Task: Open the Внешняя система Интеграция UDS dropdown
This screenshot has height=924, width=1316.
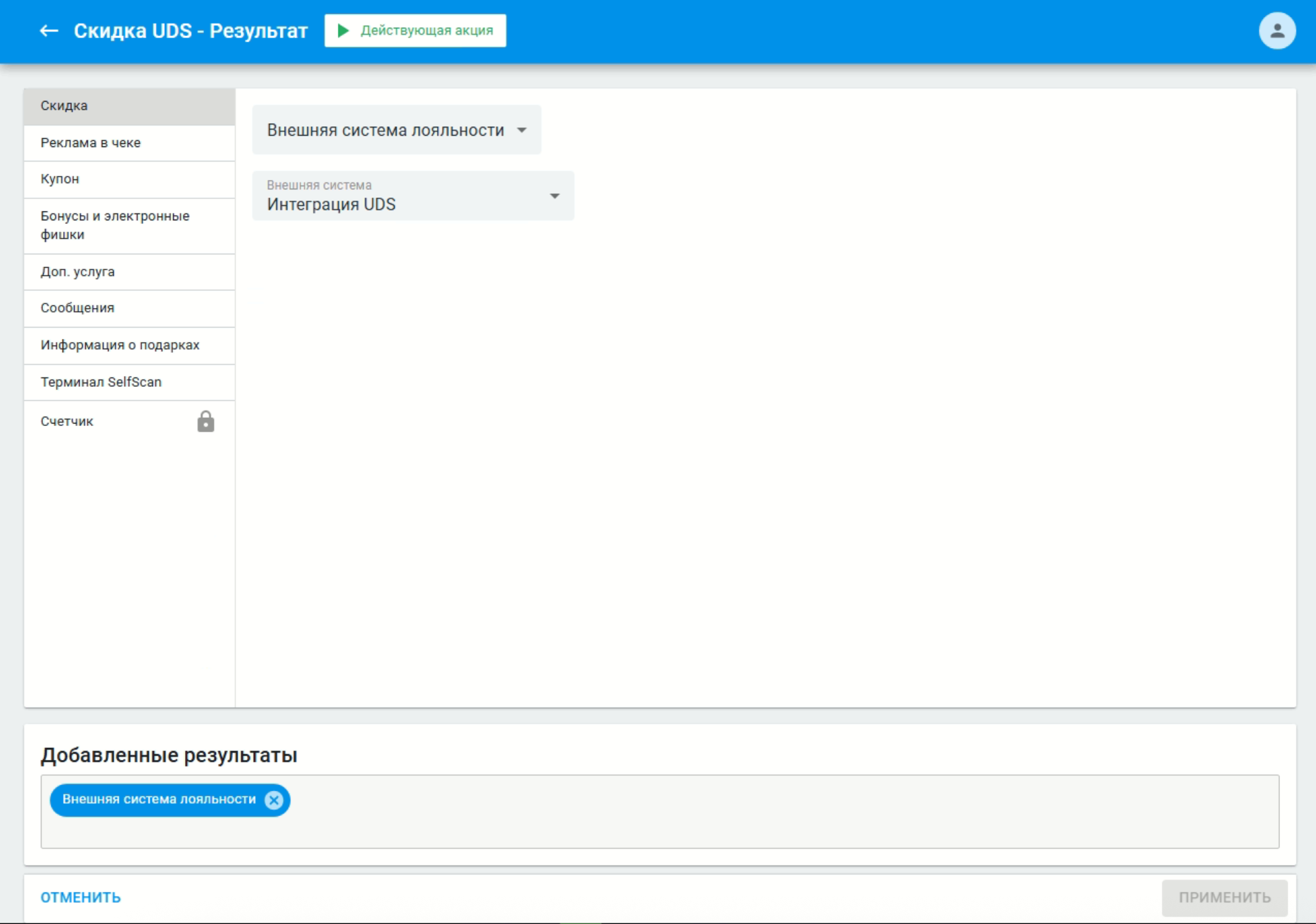Action: tap(413, 196)
